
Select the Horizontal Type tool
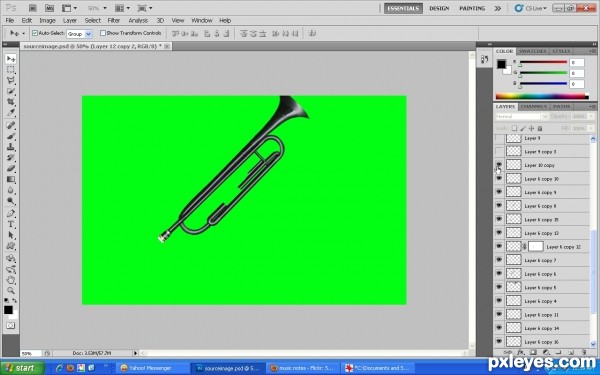click(x=11, y=224)
